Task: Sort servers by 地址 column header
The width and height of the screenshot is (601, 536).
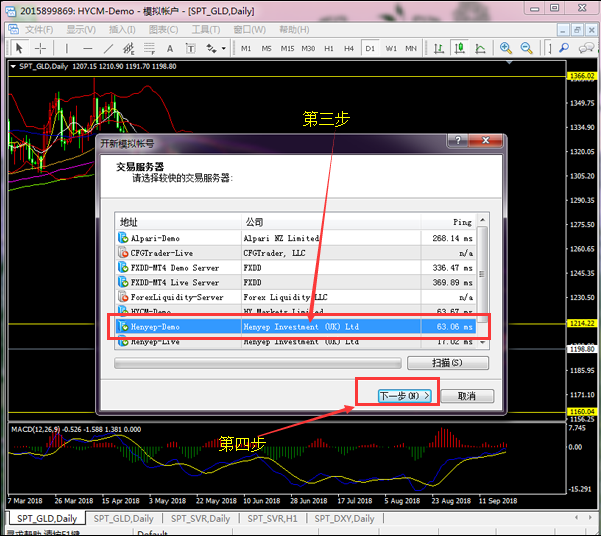Action: [x=130, y=221]
